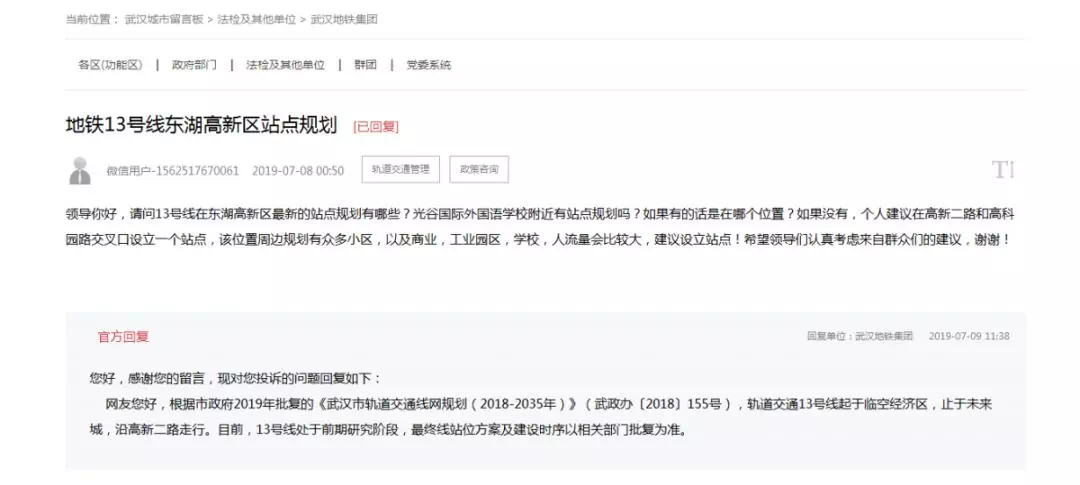Viewport: 1080px width, 485px height.
Task: Click the username 微信用户-1562517670061
Action: tap(172, 171)
